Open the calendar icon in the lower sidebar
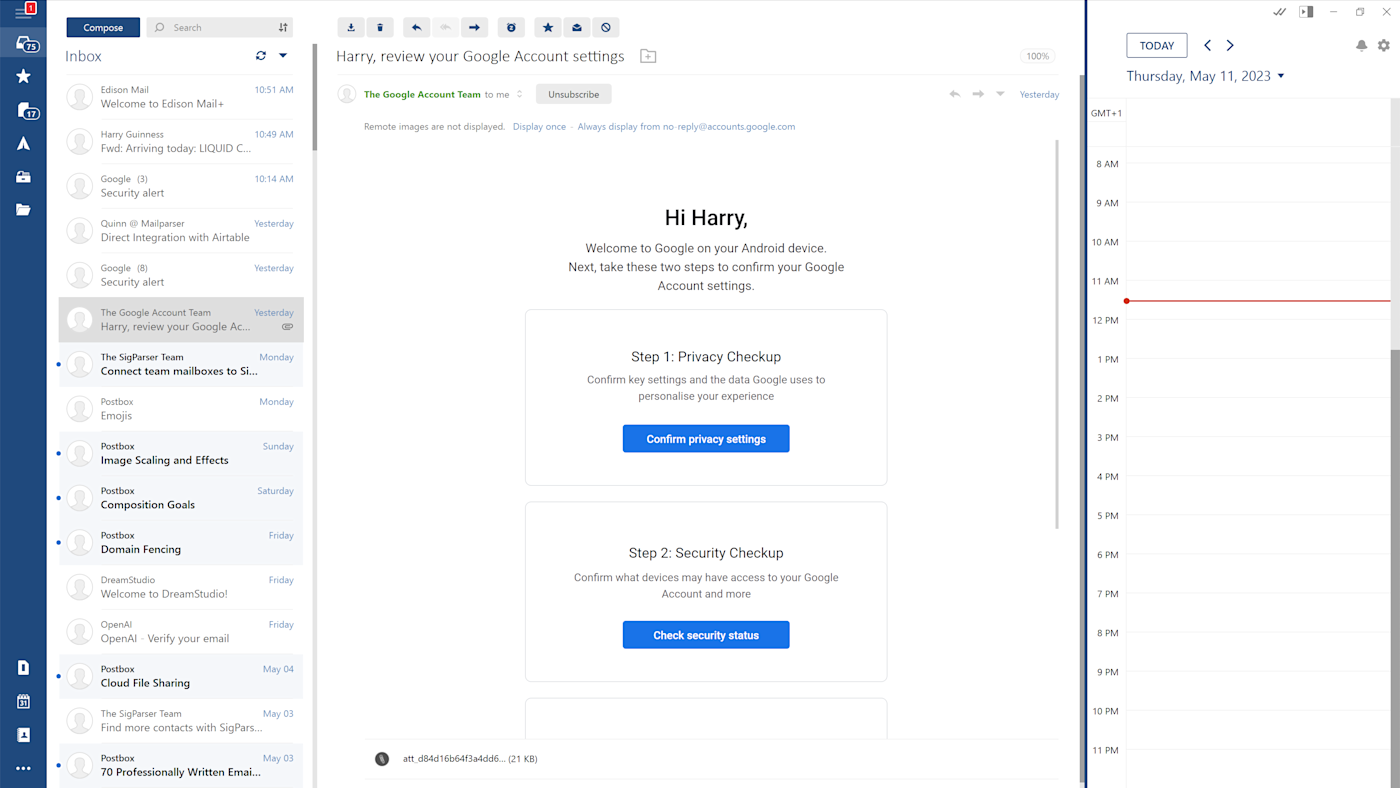1400x788 pixels. click(x=23, y=702)
